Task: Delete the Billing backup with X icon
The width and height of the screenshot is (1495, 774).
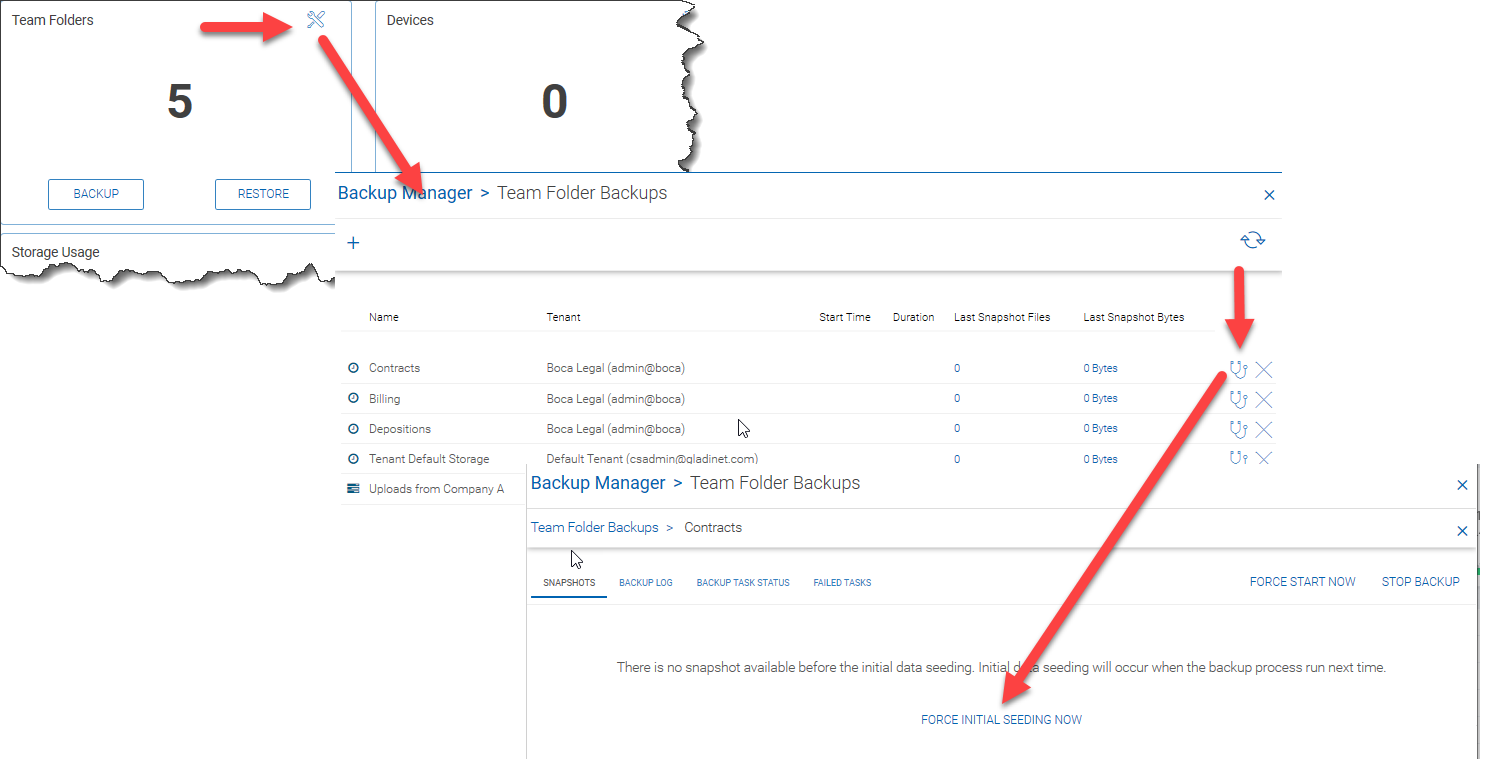Action: (1264, 400)
